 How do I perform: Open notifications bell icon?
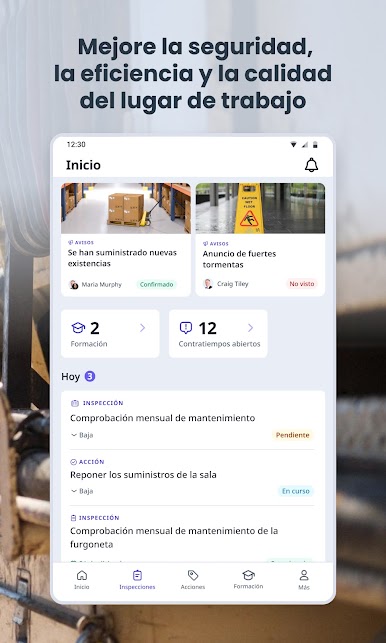point(311,165)
